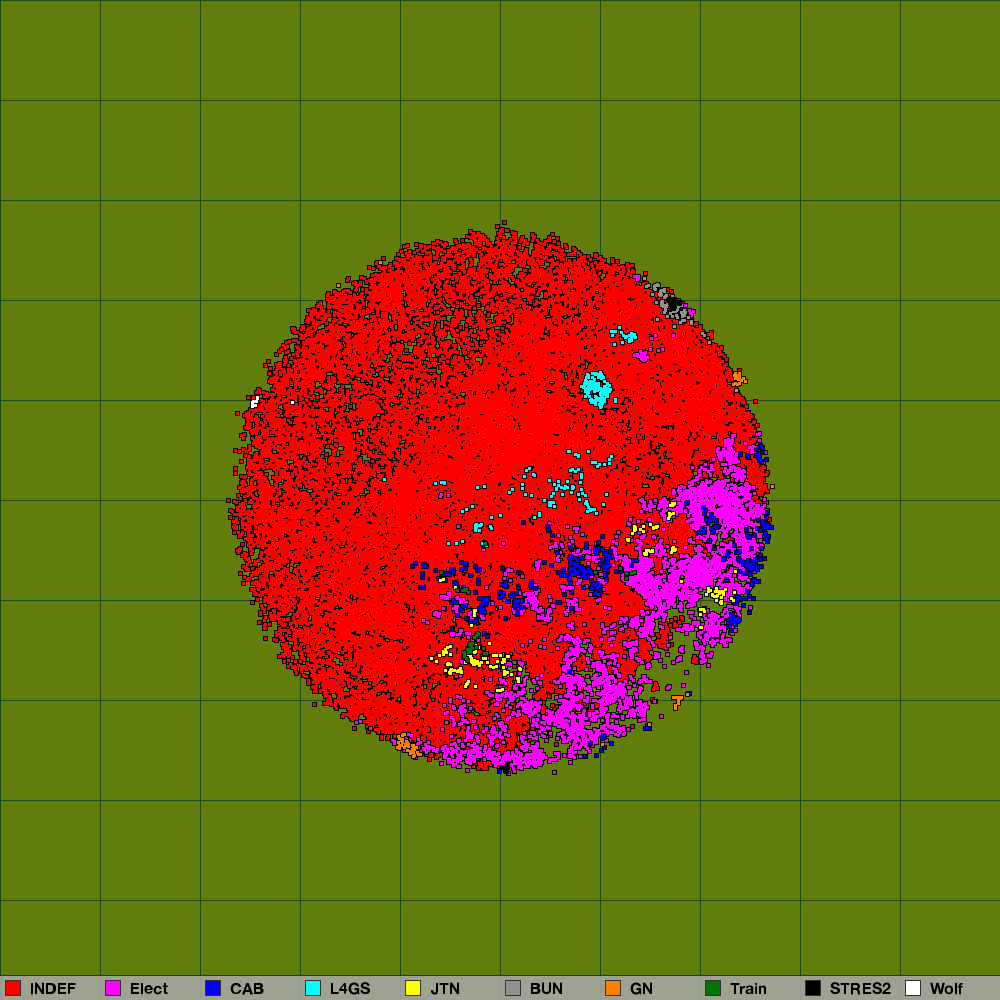Select the INDEF legend label
The height and width of the screenshot is (1000, 1000).
[53, 989]
